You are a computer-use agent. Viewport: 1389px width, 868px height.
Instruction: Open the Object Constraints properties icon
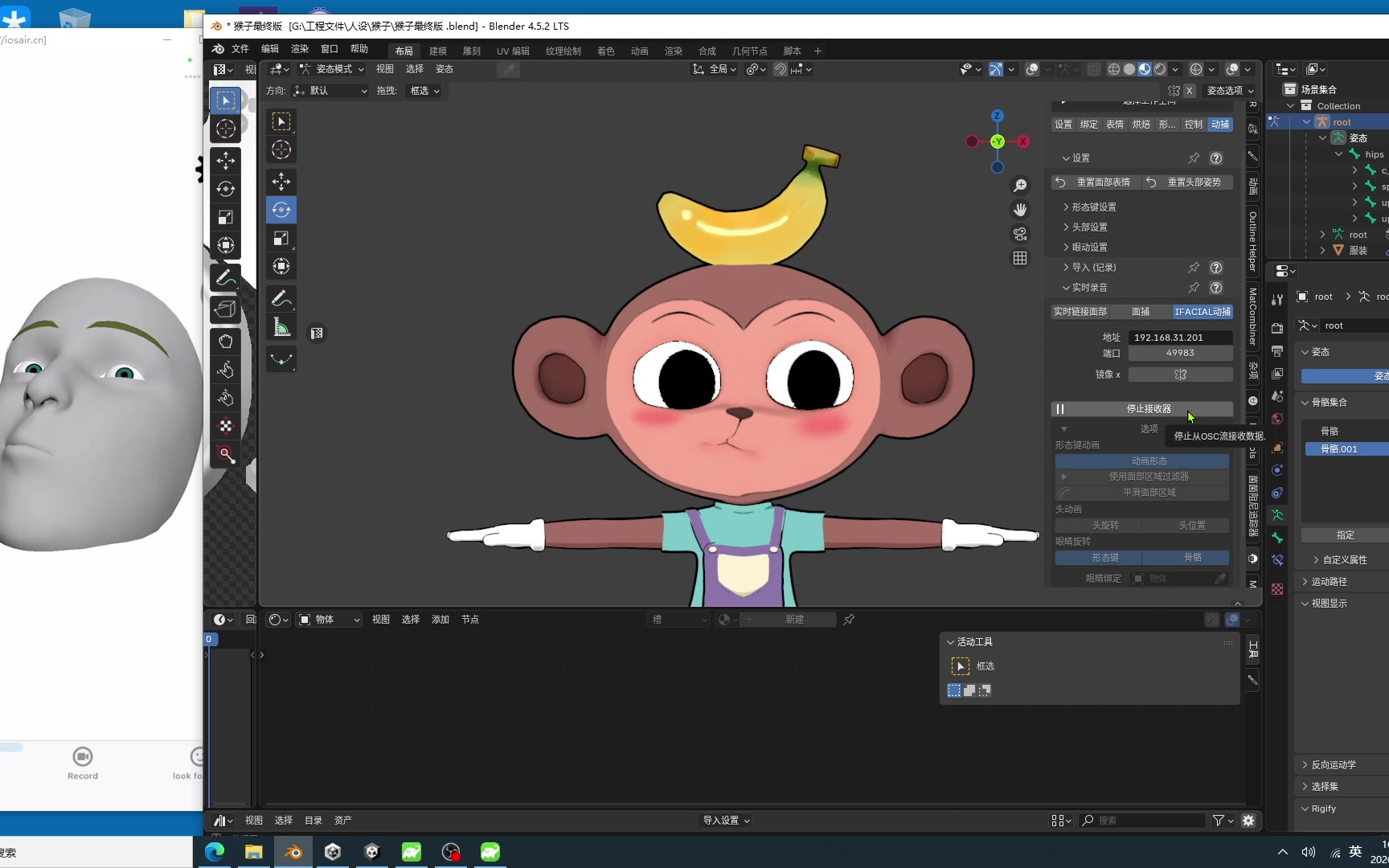click(1277, 493)
